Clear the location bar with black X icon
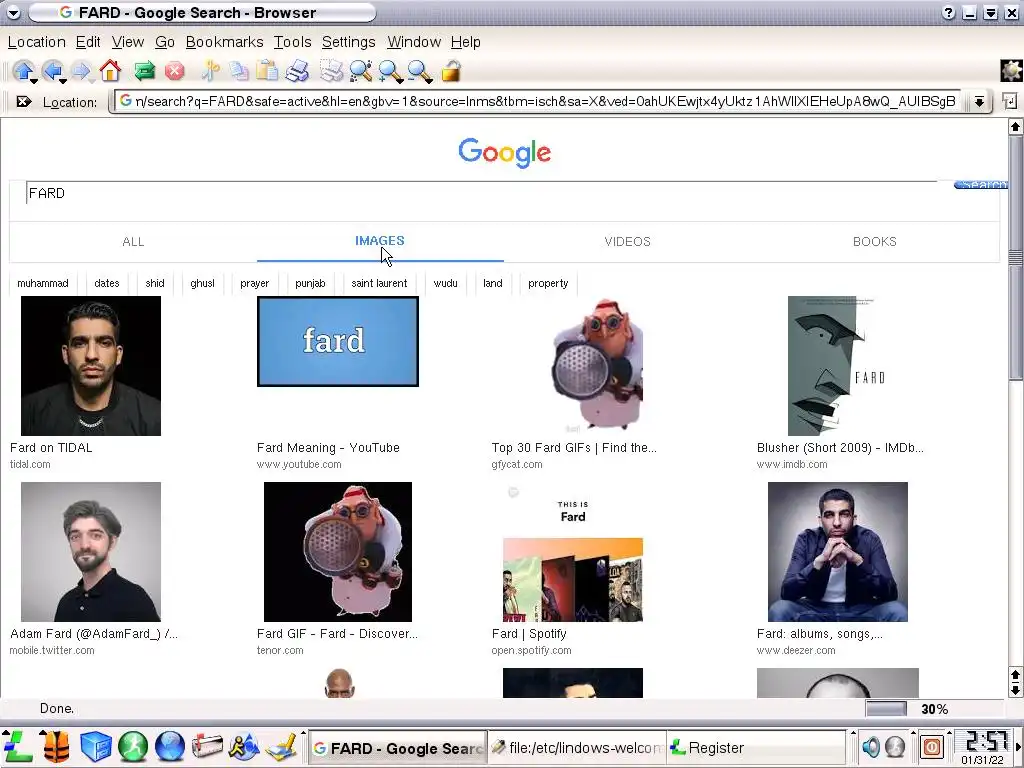This screenshot has height=768, width=1024. coord(24,102)
